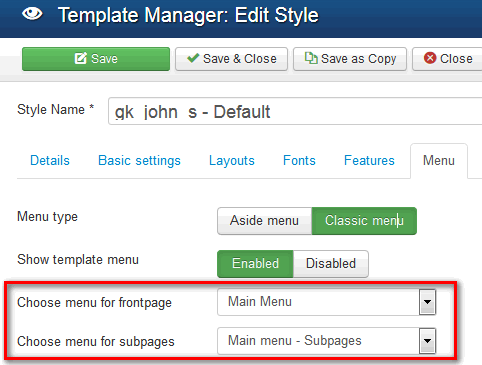
Task: Set Show template menu to Enabled
Action: pos(255,264)
